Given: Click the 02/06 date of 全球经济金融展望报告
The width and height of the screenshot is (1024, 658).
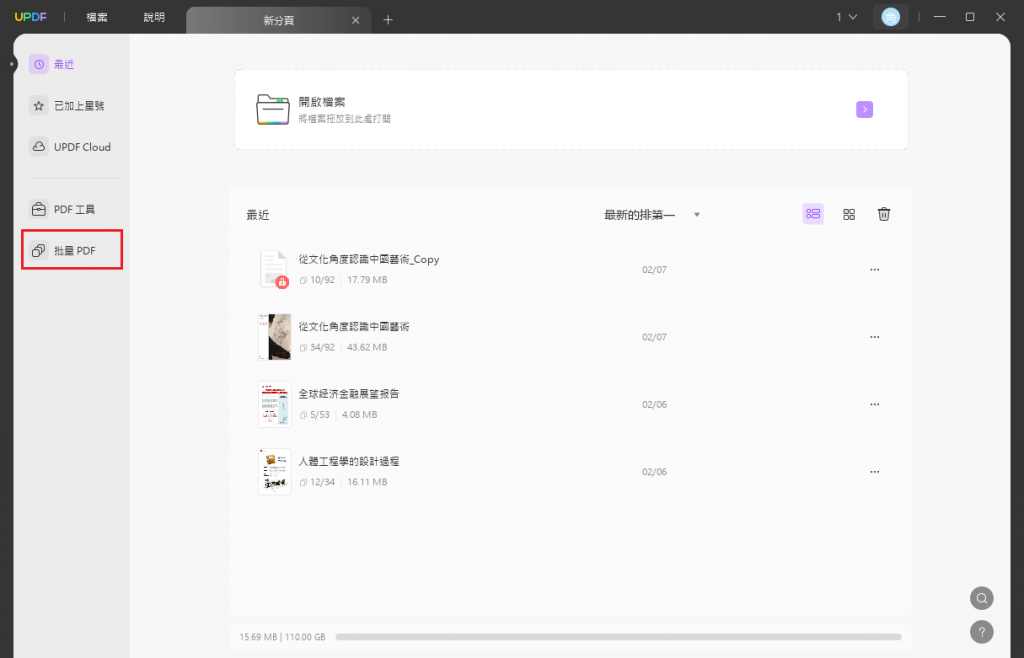Looking at the screenshot, I should [x=654, y=404].
